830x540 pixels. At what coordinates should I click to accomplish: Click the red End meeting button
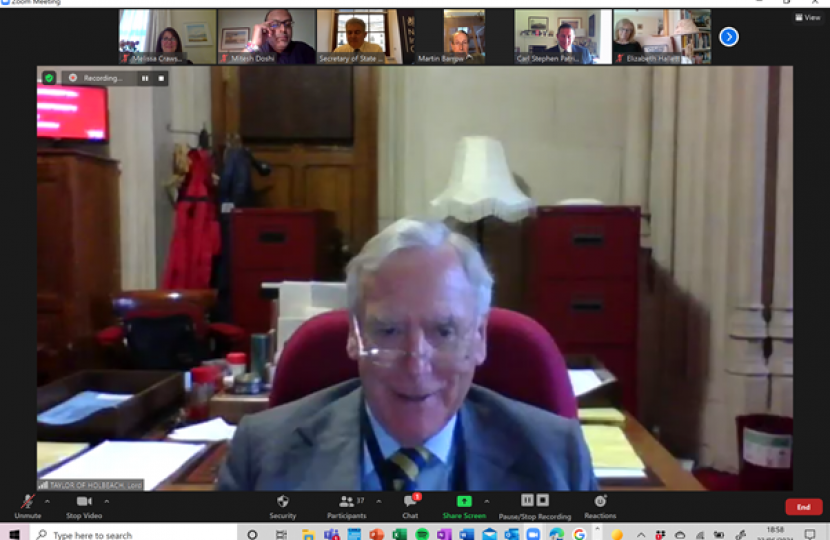coord(803,507)
